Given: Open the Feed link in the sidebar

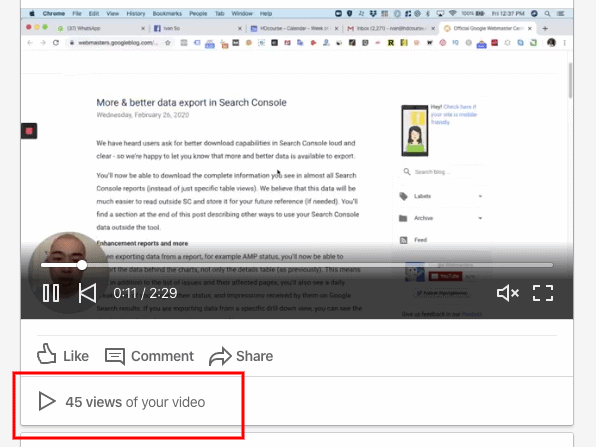Looking at the screenshot, I should tap(420, 240).
